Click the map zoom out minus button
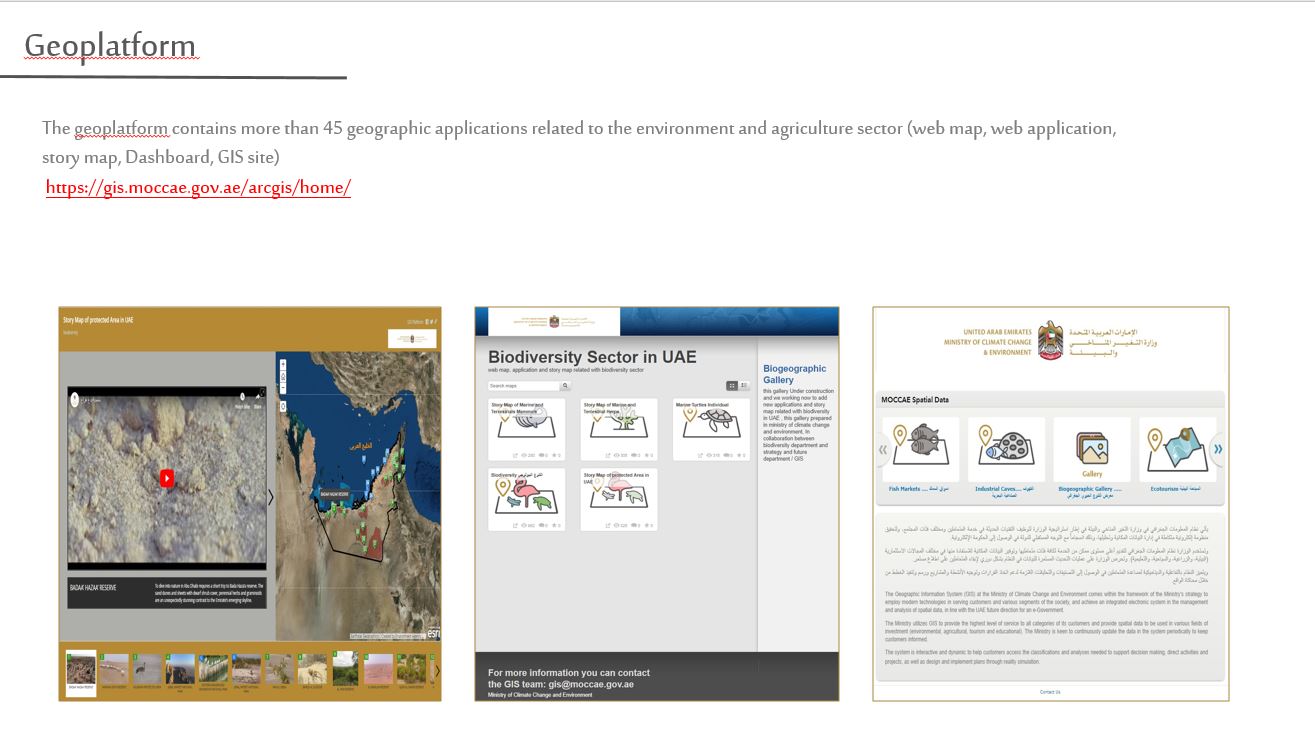1315x745 pixels. click(283, 388)
